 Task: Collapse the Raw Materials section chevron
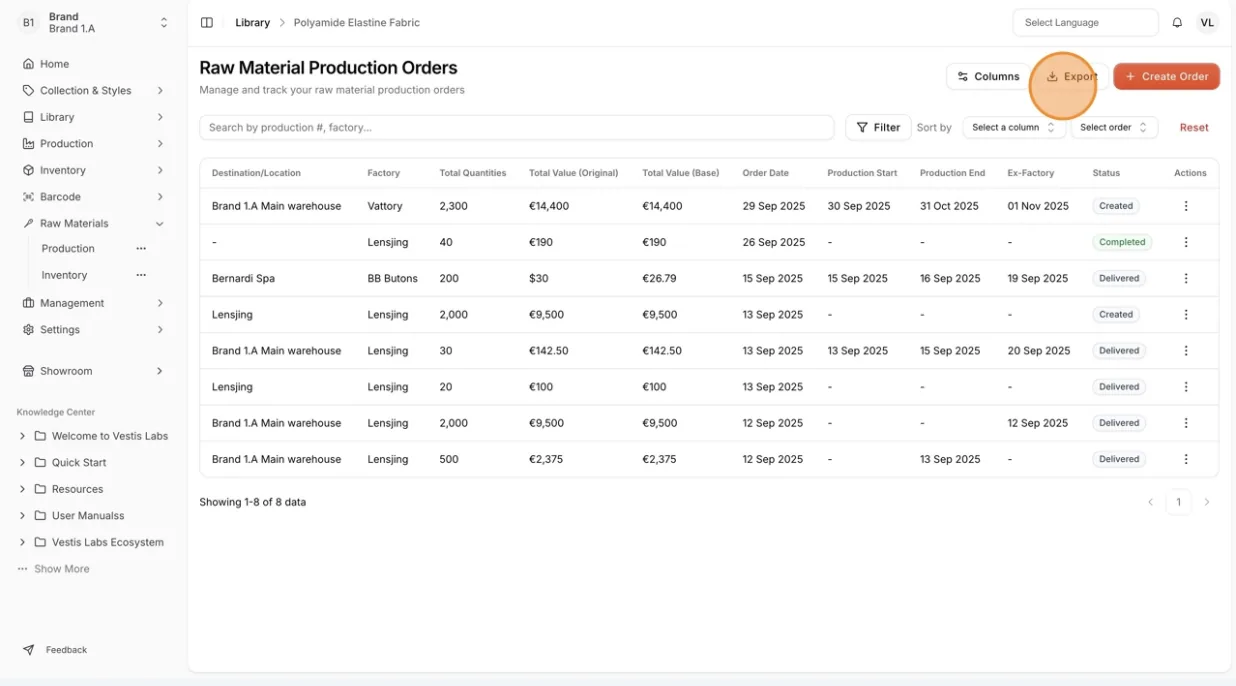coord(160,224)
